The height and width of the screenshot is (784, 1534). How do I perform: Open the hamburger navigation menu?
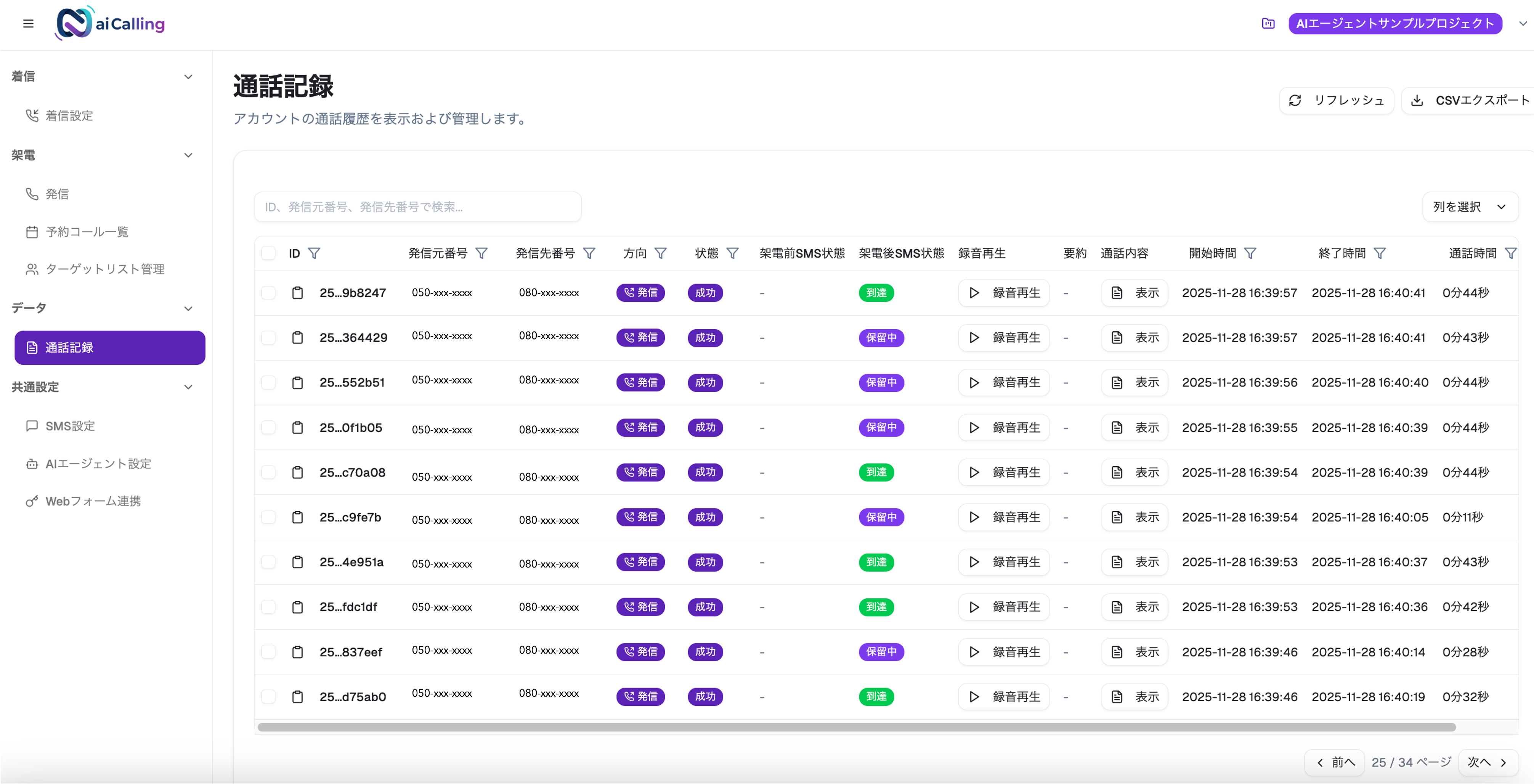click(28, 23)
